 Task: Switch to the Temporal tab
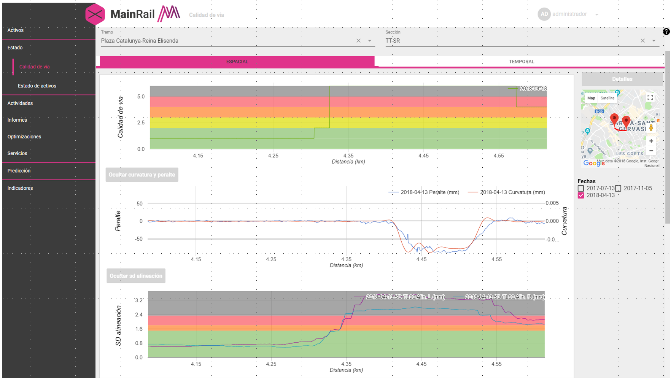tap(520, 61)
